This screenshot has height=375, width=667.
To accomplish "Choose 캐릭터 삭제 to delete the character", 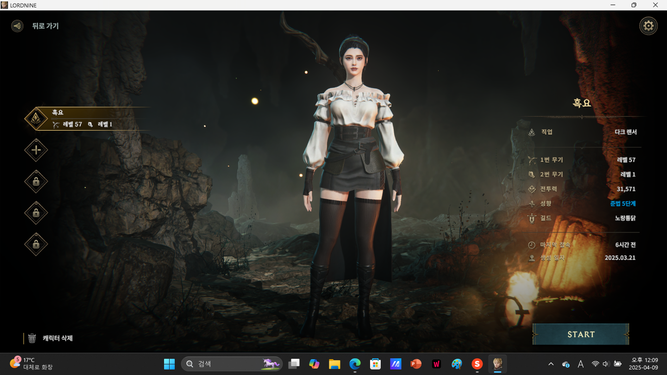I will pyautogui.click(x=57, y=338).
